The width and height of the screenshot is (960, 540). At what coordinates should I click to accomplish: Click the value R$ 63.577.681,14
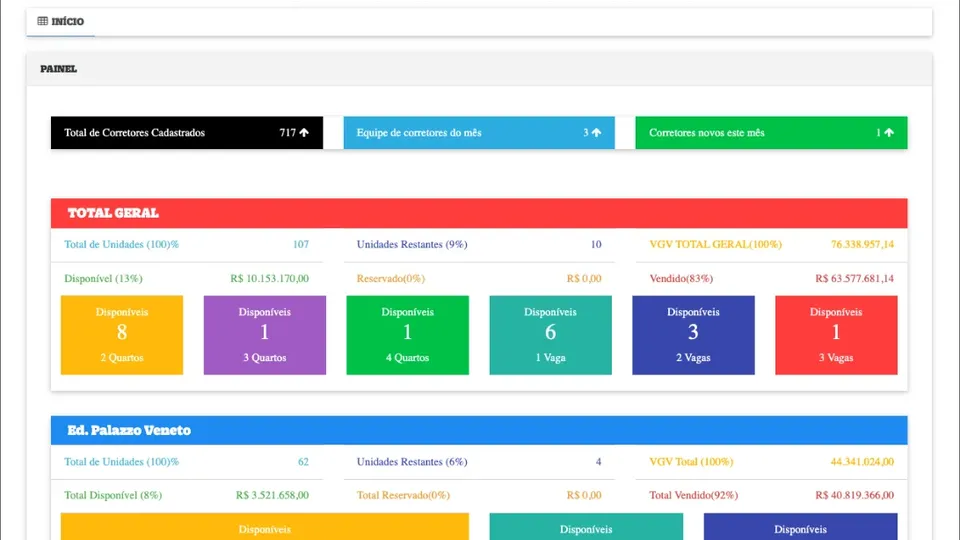tap(854, 279)
